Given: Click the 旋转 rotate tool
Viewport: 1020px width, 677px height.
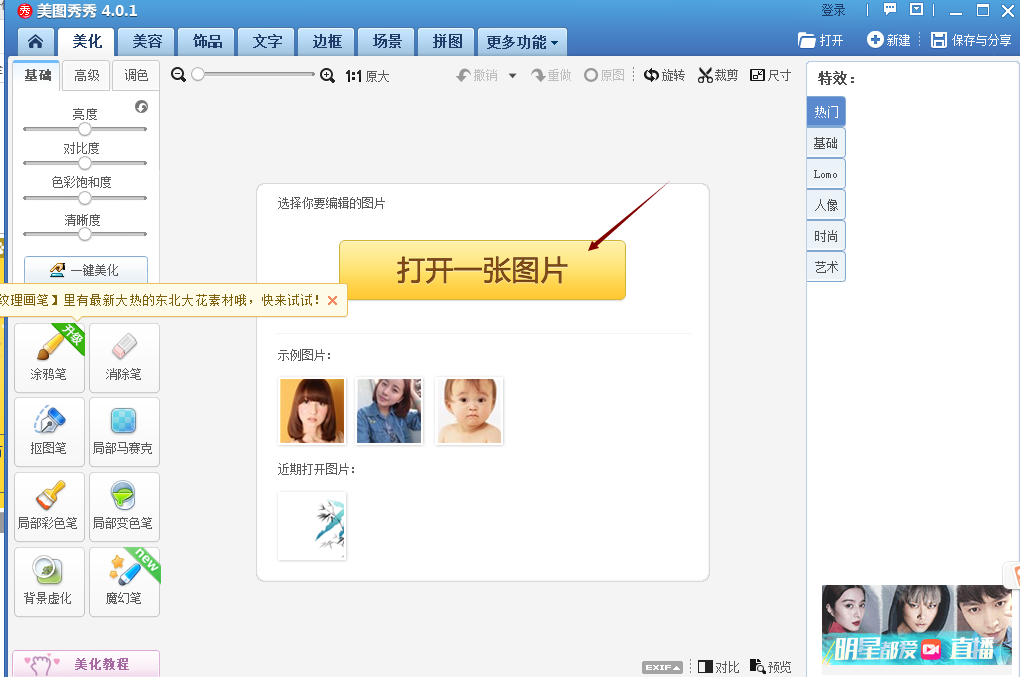Looking at the screenshot, I should pyautogui.click(x=664, y=75).
